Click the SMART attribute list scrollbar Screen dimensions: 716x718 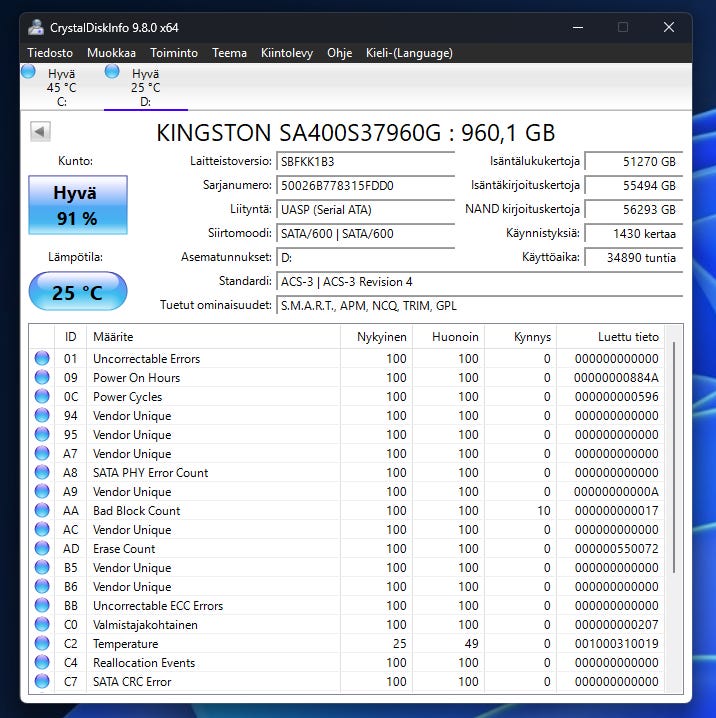click(x=675, y=457)
